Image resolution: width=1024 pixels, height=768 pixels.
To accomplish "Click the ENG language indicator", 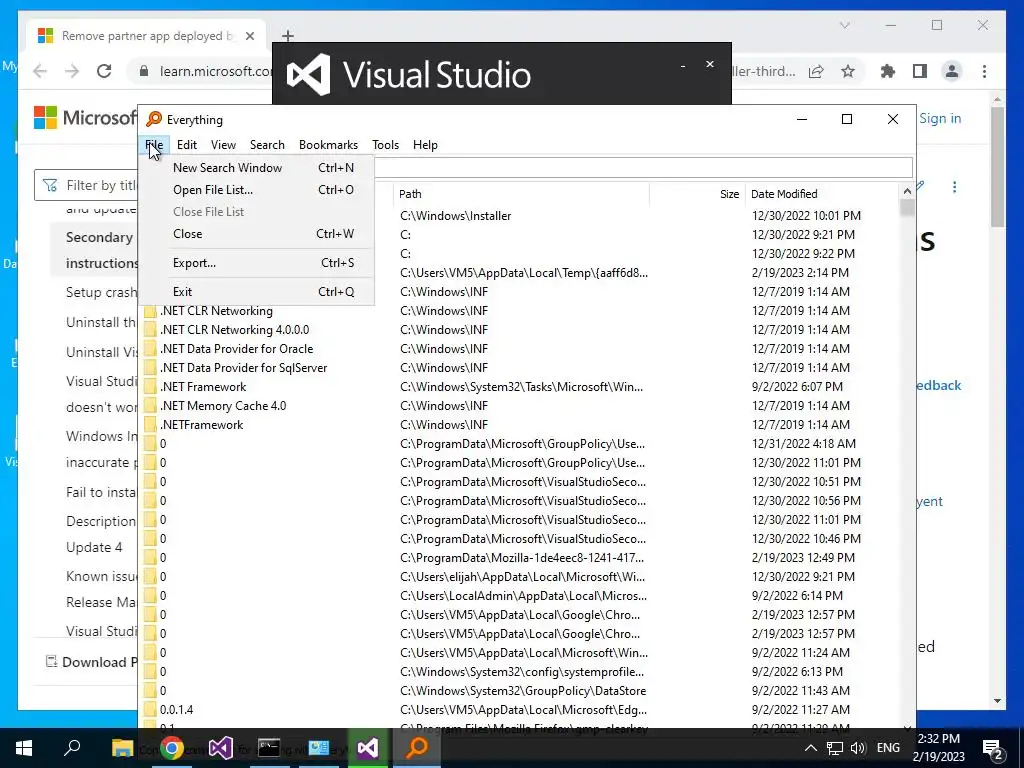I will tap(888, 748).
